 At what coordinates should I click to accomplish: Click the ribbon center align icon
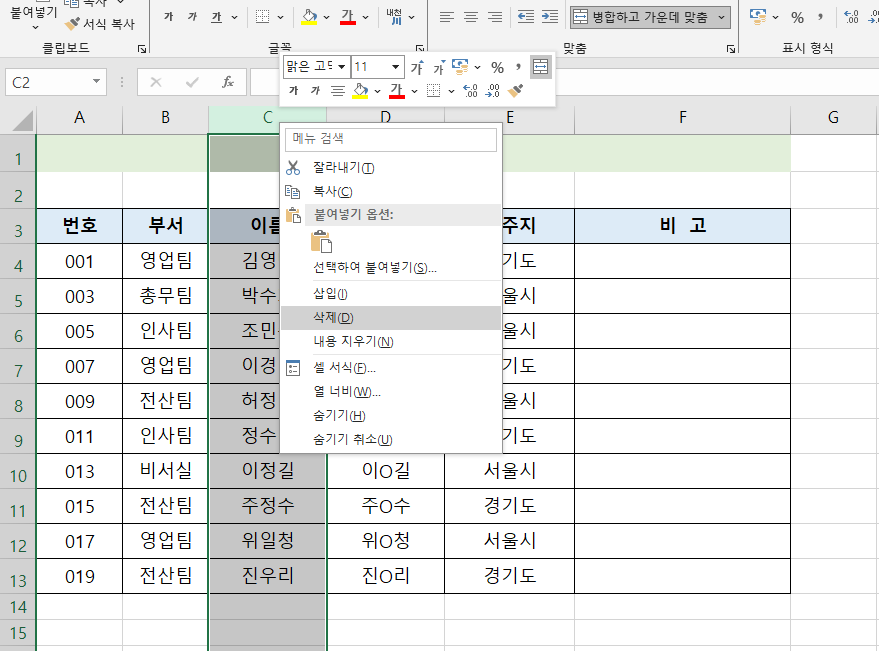[471, 17]
